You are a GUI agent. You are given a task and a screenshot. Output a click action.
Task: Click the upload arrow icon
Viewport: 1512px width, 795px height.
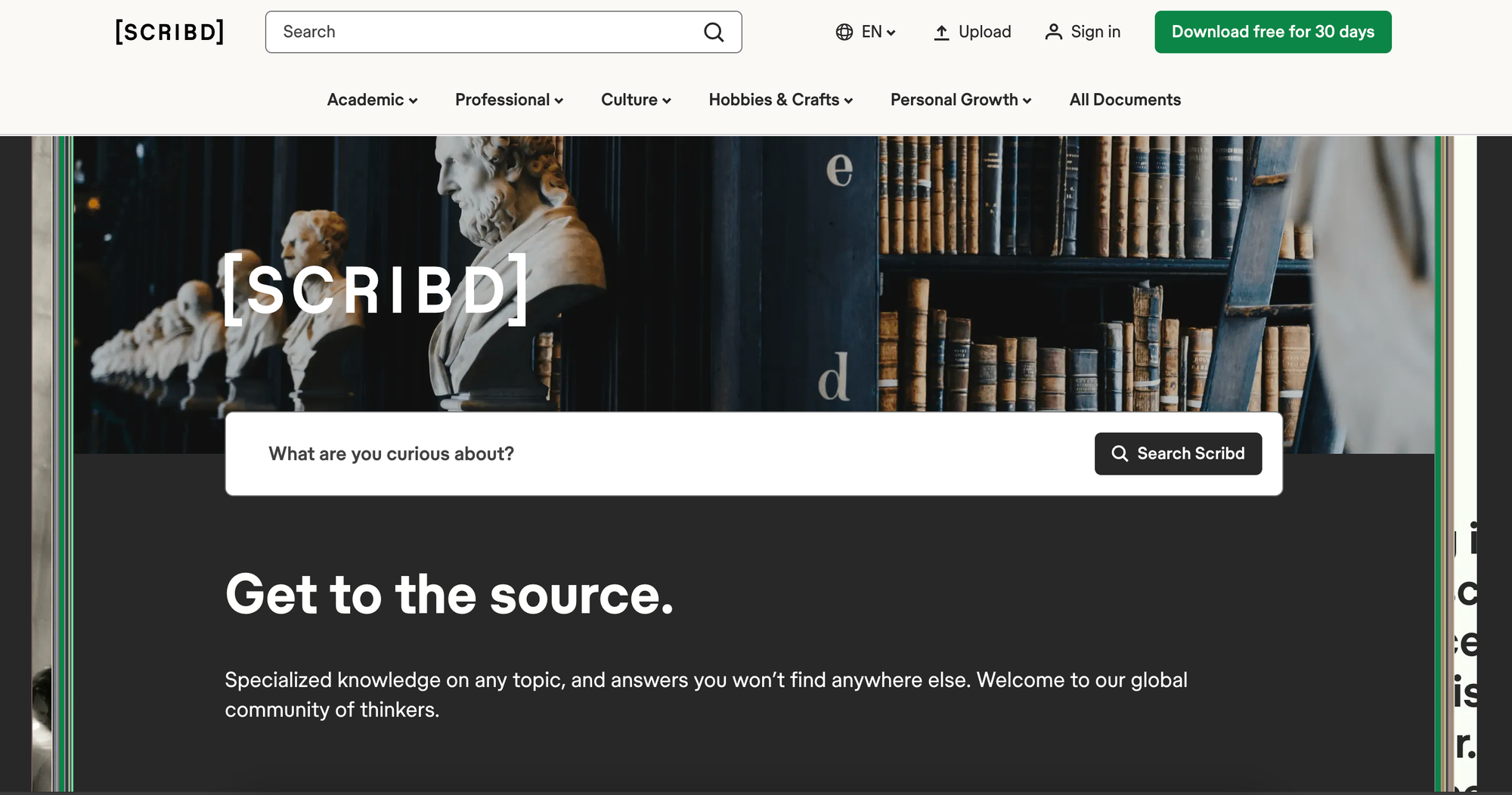click(x=941, y=32)
